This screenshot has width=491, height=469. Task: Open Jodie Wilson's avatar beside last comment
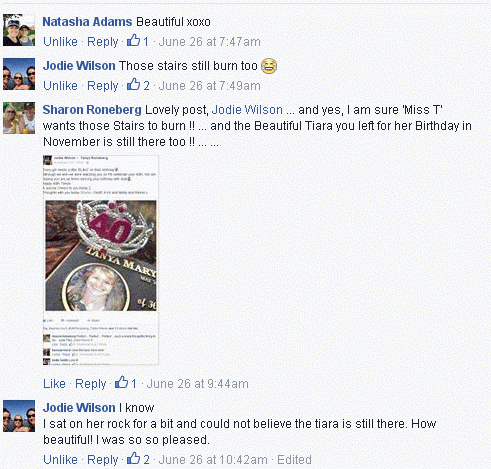pyautogui.click(x=19, y=416)
